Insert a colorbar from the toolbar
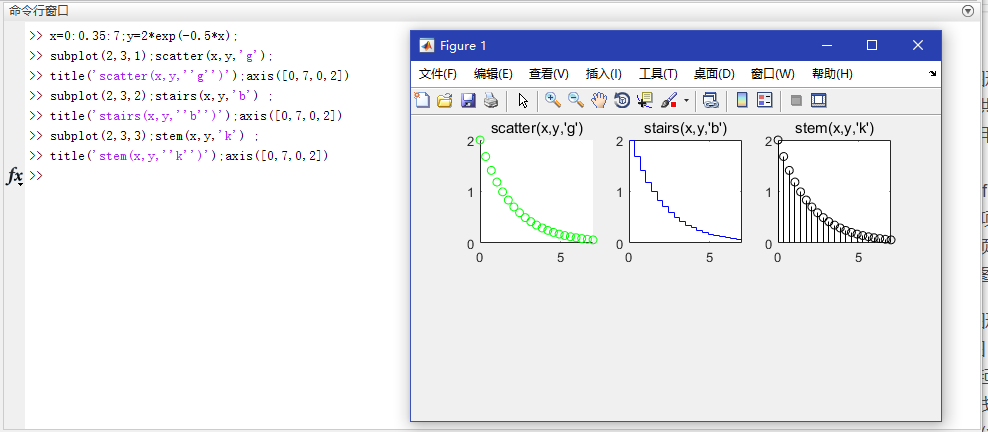The image size is (988, 432). pos(742,100)
